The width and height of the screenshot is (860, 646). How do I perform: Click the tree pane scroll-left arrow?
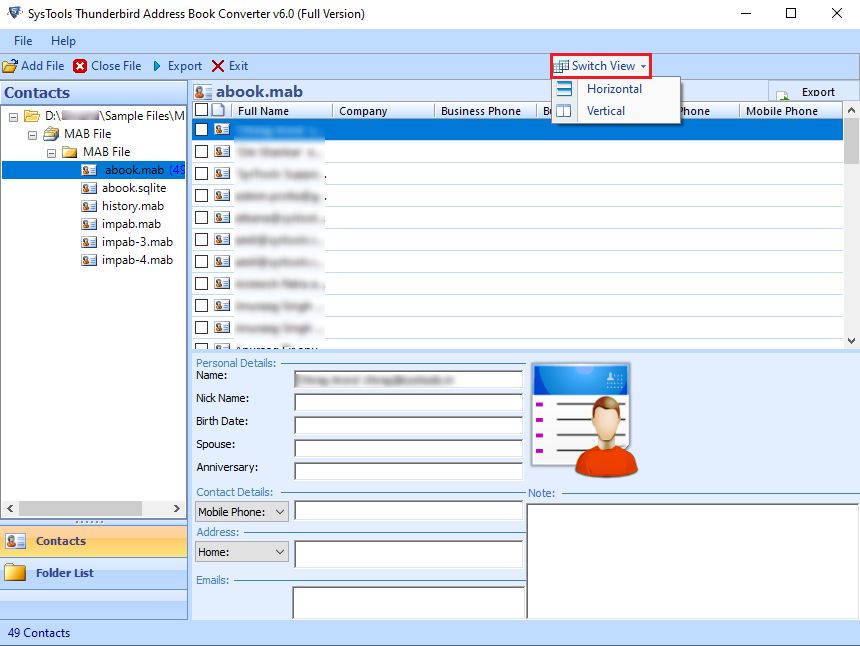tap(10, 508)
